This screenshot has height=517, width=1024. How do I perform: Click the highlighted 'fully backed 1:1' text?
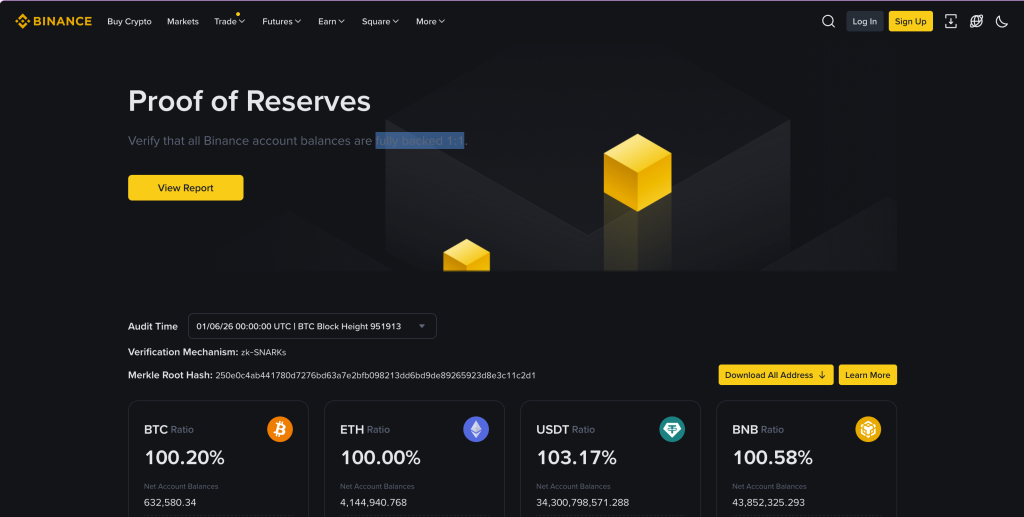click(420, 140)
